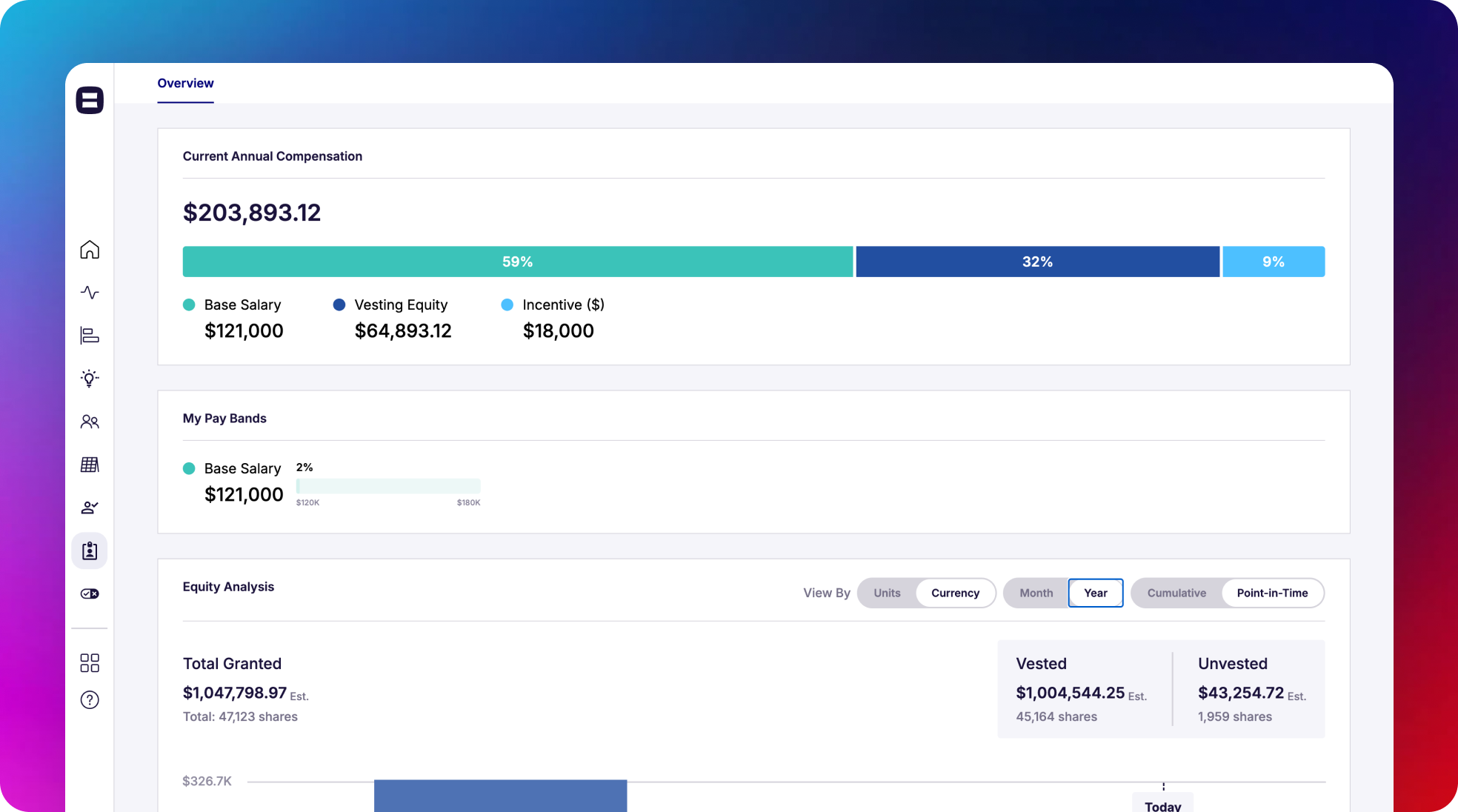Click the blue chart bar in Equity Analysis

500,796
